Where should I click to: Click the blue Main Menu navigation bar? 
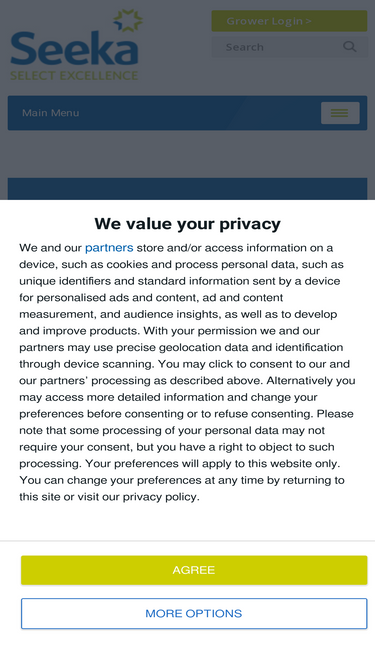[187, 113]
